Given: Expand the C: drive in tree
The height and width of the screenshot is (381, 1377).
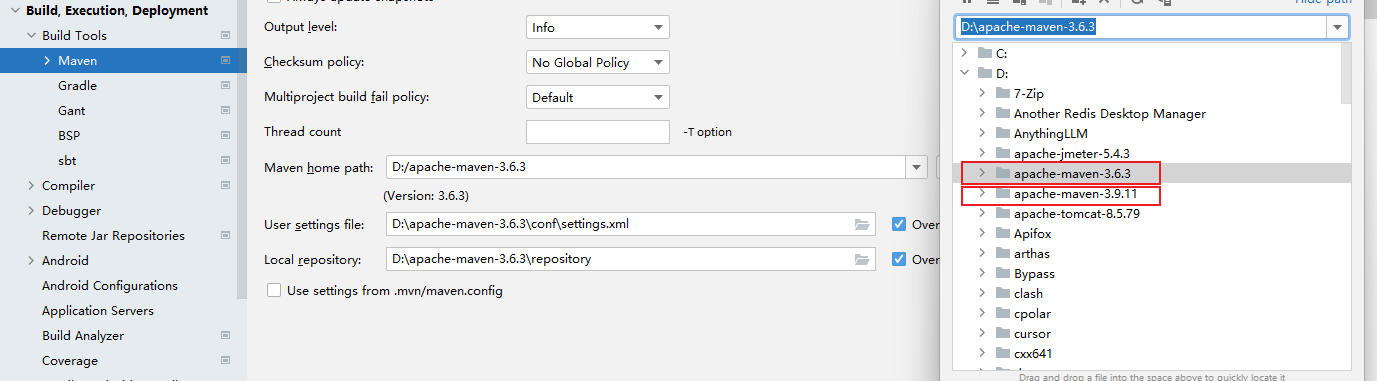Looking at the screenshot, I should [964, 53].
